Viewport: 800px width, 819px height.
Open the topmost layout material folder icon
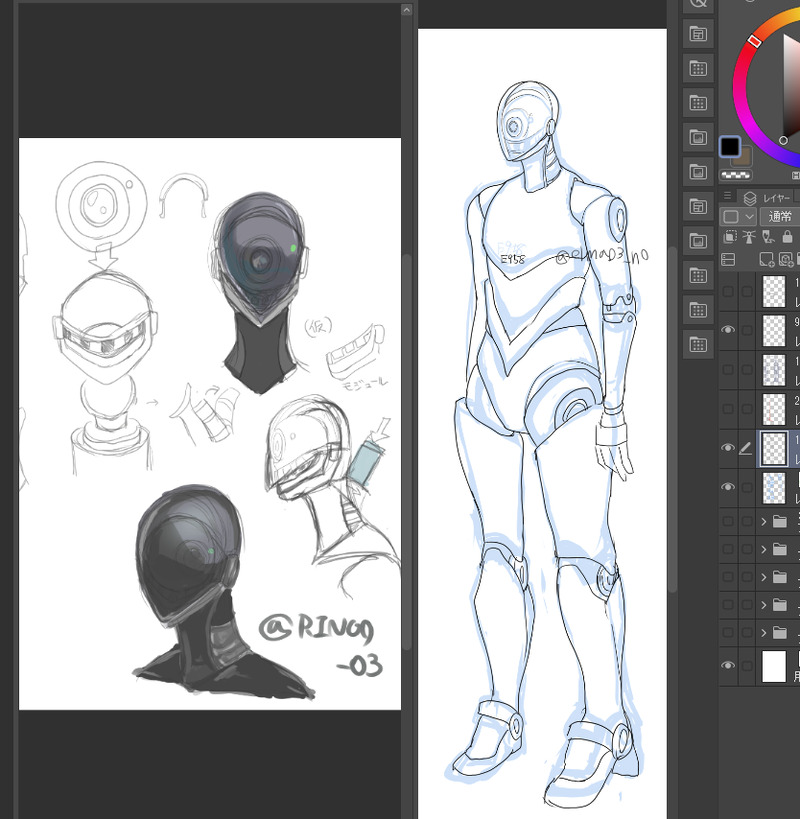point(698,34)
